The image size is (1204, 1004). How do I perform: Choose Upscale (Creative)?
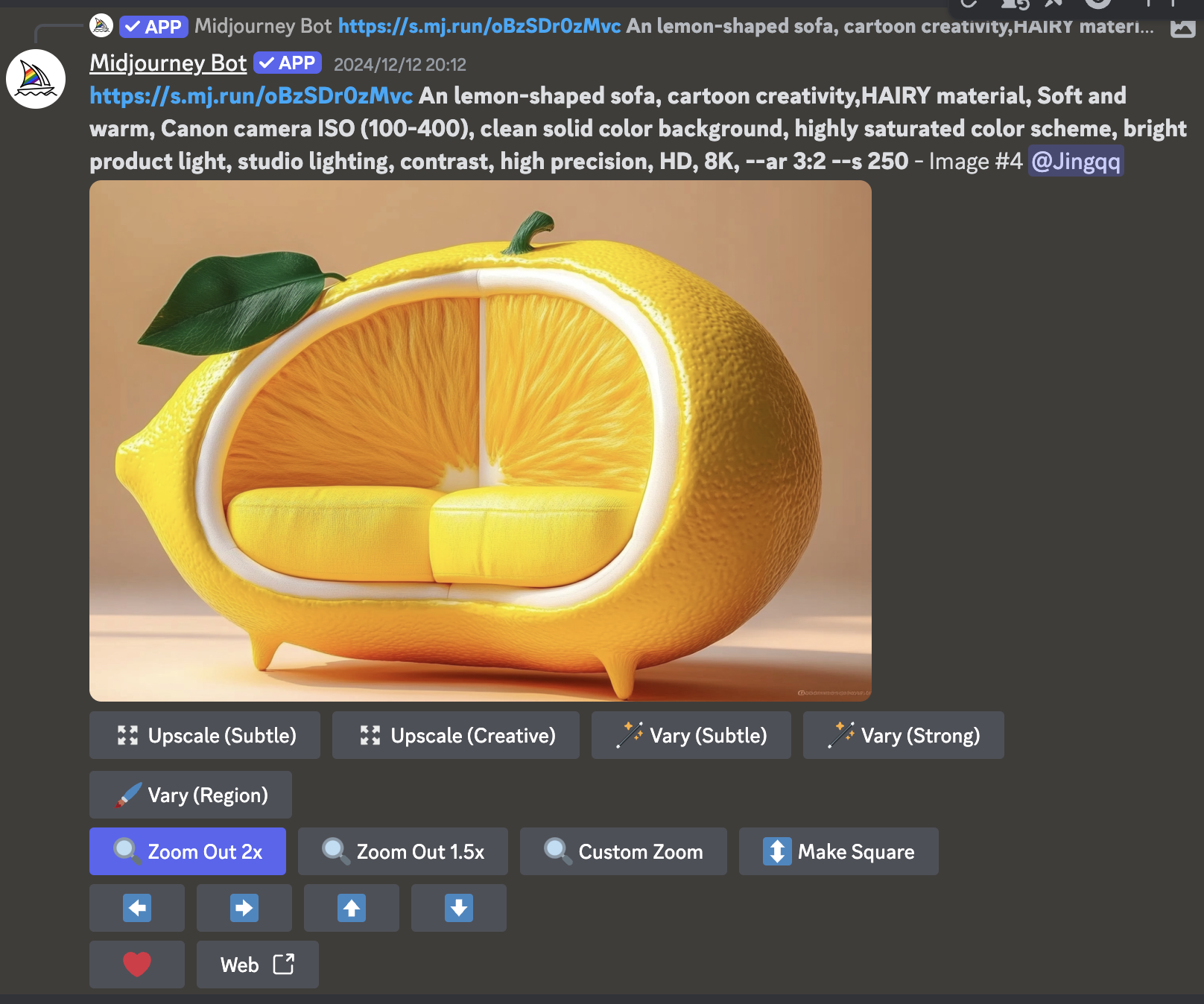click(x=456, y=735)
